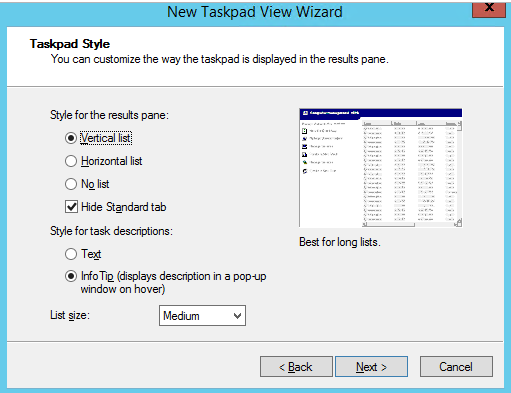This screenshot has height=393, width=511.
Task: Cancel the Taskpad View Wizard
Action: pyautogui.click(x=456, y=367)
